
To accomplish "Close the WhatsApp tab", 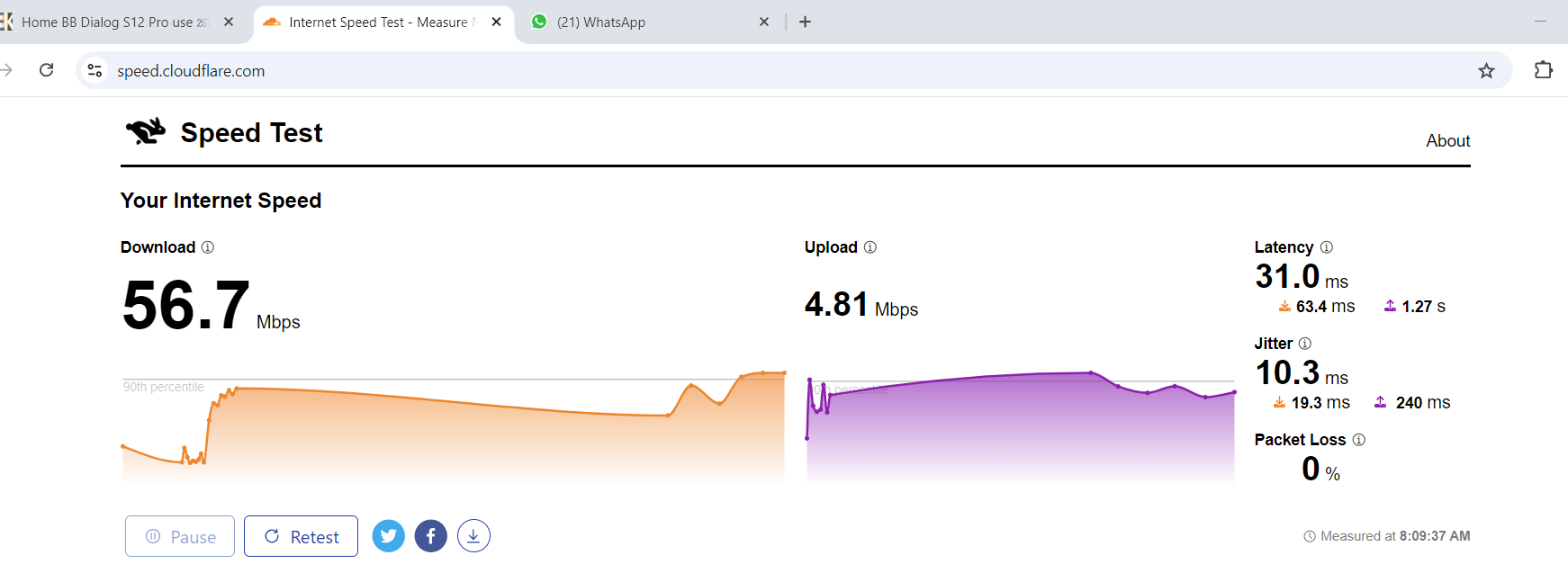I will (x=764, y=22).
